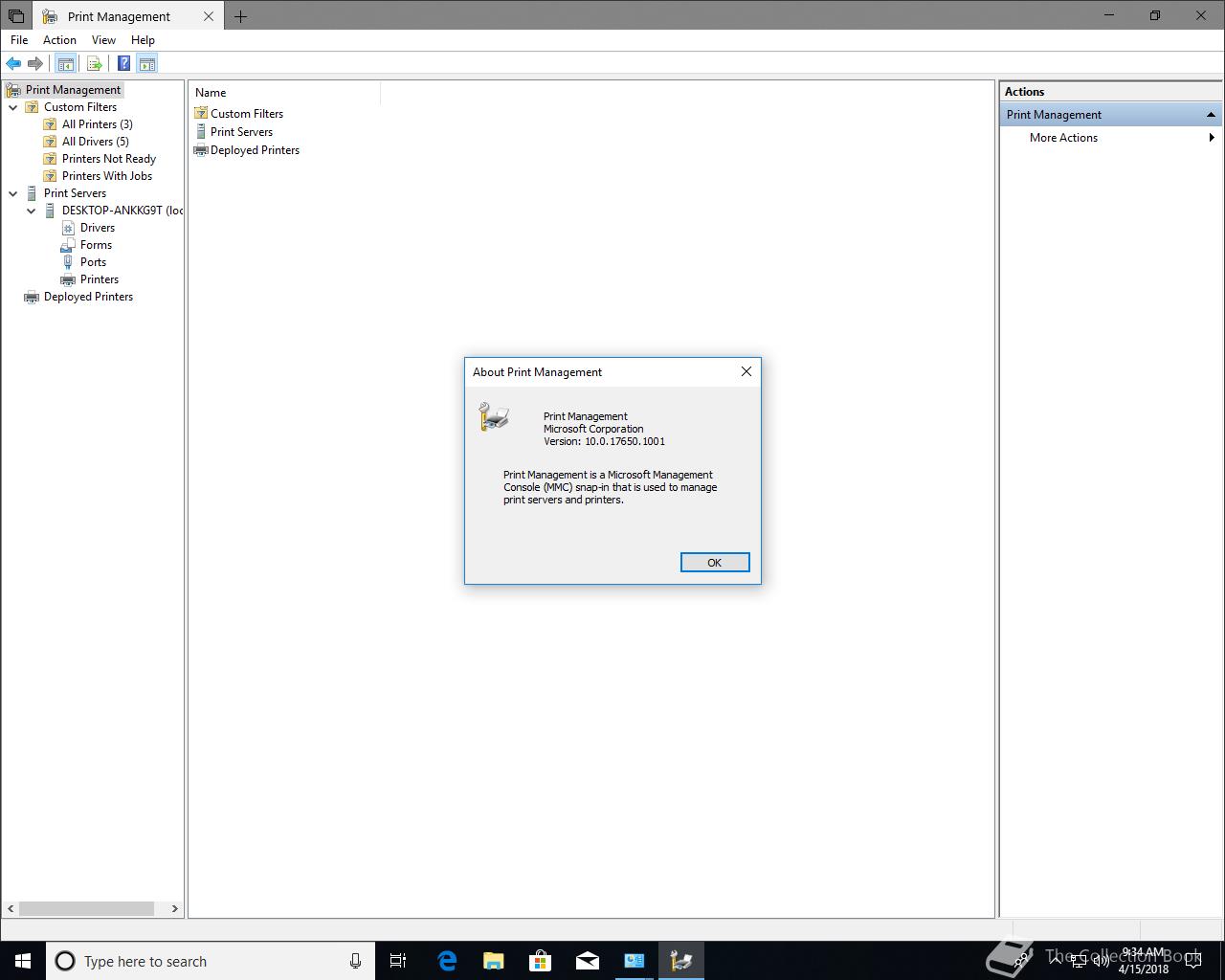Open the View menu
Image resolution: width=1225 pixels, height=980 pixels.
103,40
